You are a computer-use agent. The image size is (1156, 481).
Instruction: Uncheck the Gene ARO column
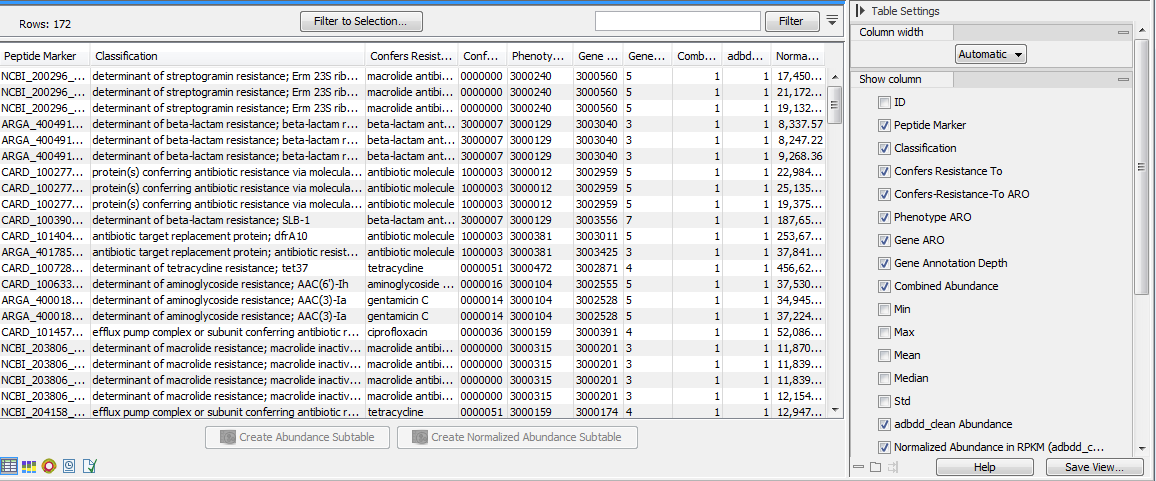[x=884, y=241]
